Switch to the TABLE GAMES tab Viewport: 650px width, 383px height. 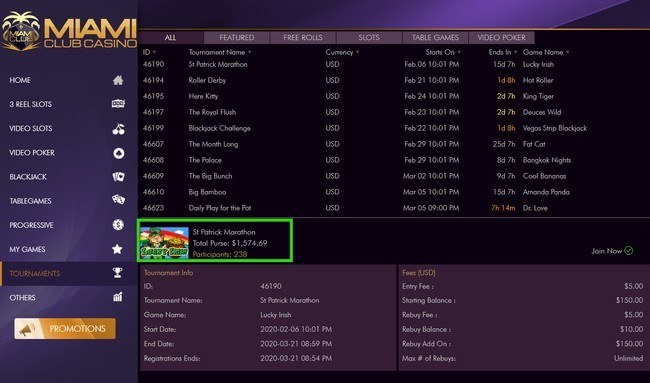click(435, 37)
